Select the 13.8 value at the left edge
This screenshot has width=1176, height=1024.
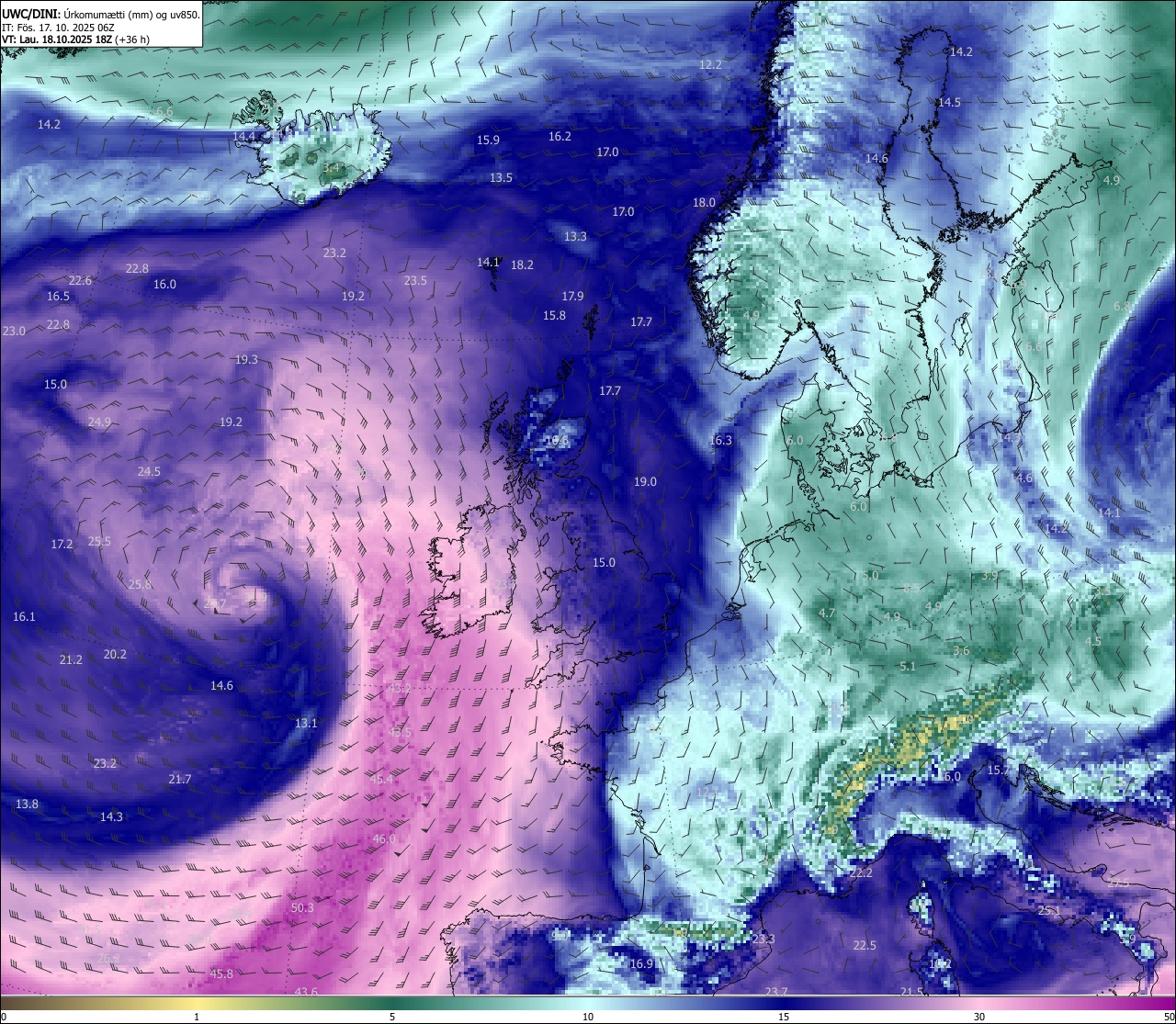pos(28,805)
